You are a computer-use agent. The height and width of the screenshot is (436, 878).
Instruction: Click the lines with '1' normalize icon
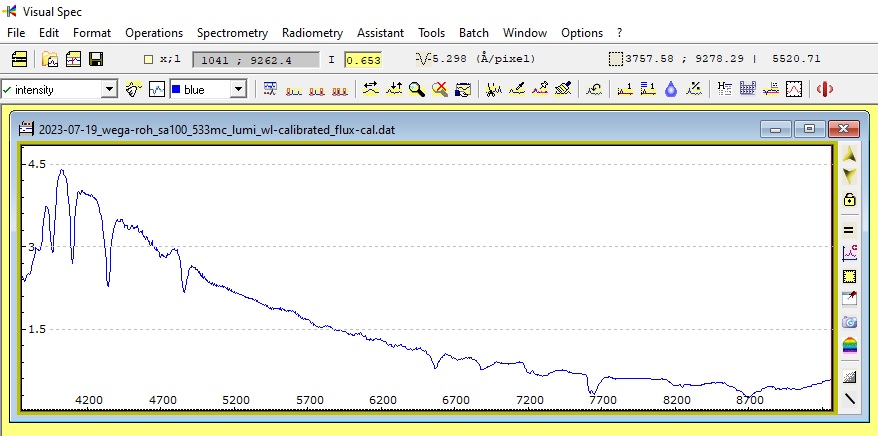tap(648, 89)
